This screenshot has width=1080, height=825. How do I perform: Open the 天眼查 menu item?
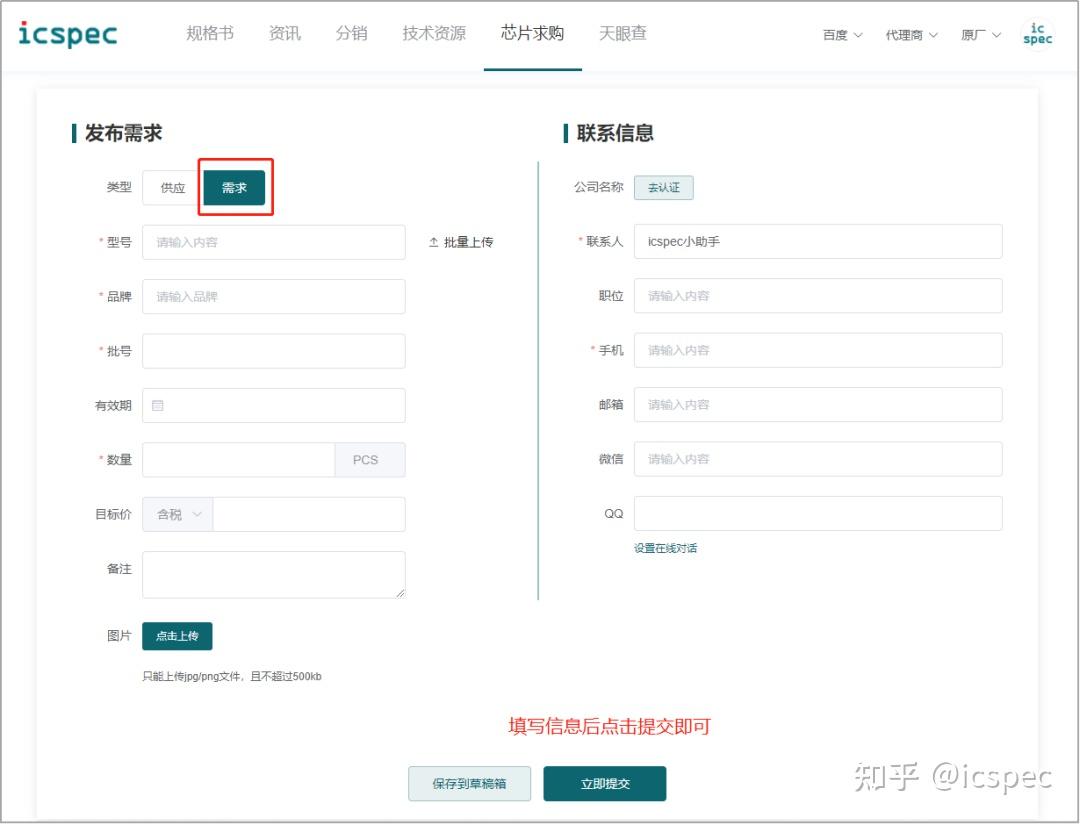[x=622, y=32]
